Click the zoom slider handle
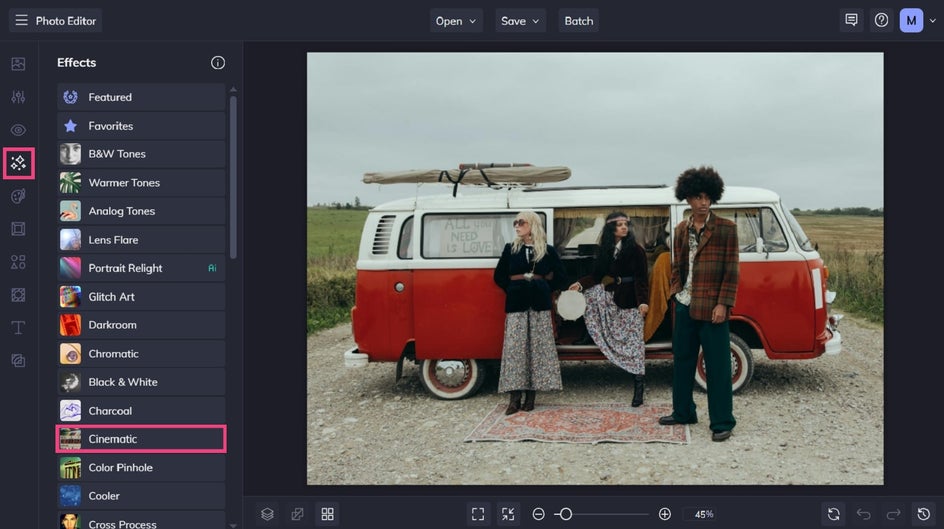The height and width of the screenshot is (529, 944). (566, 514)
